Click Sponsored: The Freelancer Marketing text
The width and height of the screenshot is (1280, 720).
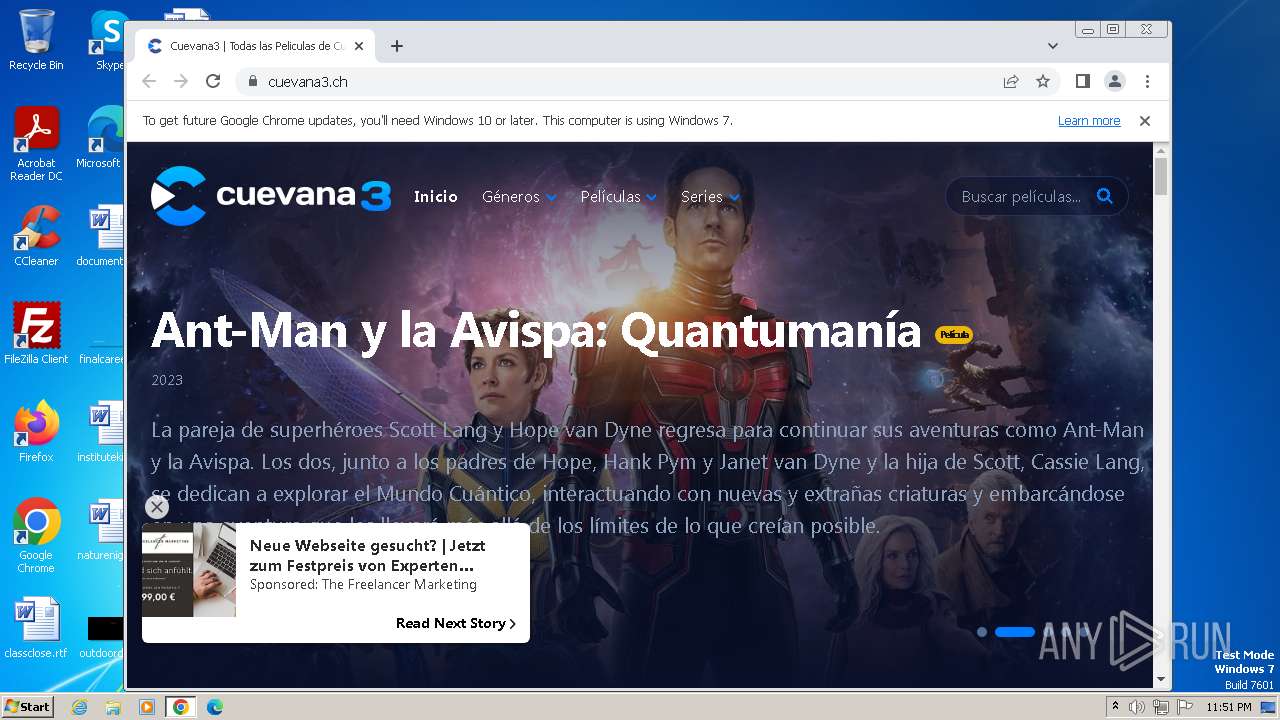[x=363, y=584]
